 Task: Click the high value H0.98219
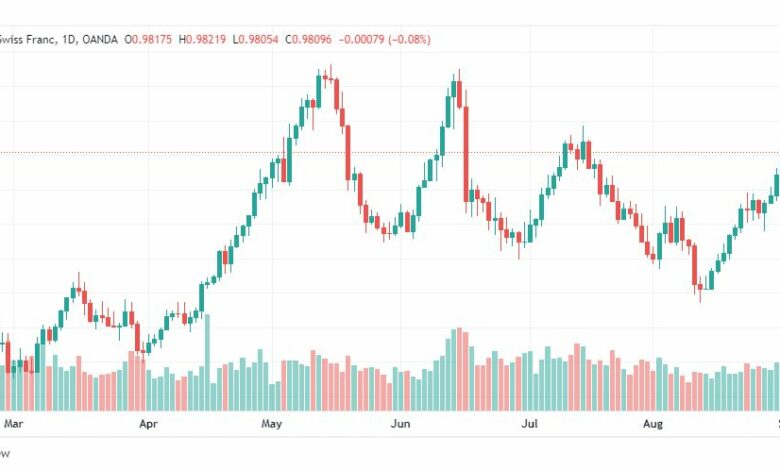[x=202, y=39]
